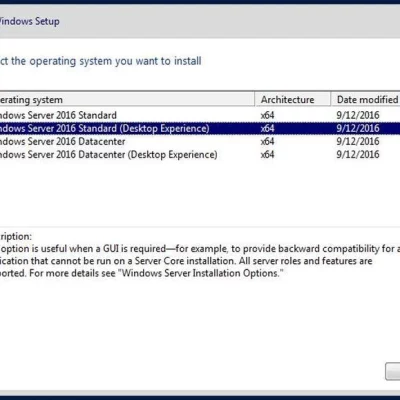Pick Datacenter (Desktop Experience) entry
This screenshot has height=400, width=400.
(x=200, y=154)
